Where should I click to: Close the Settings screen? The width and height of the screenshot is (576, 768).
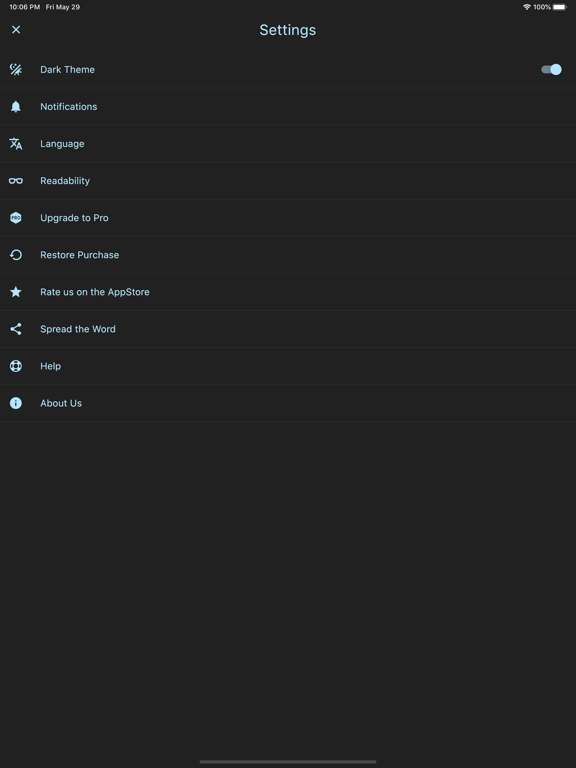(16, 30)
